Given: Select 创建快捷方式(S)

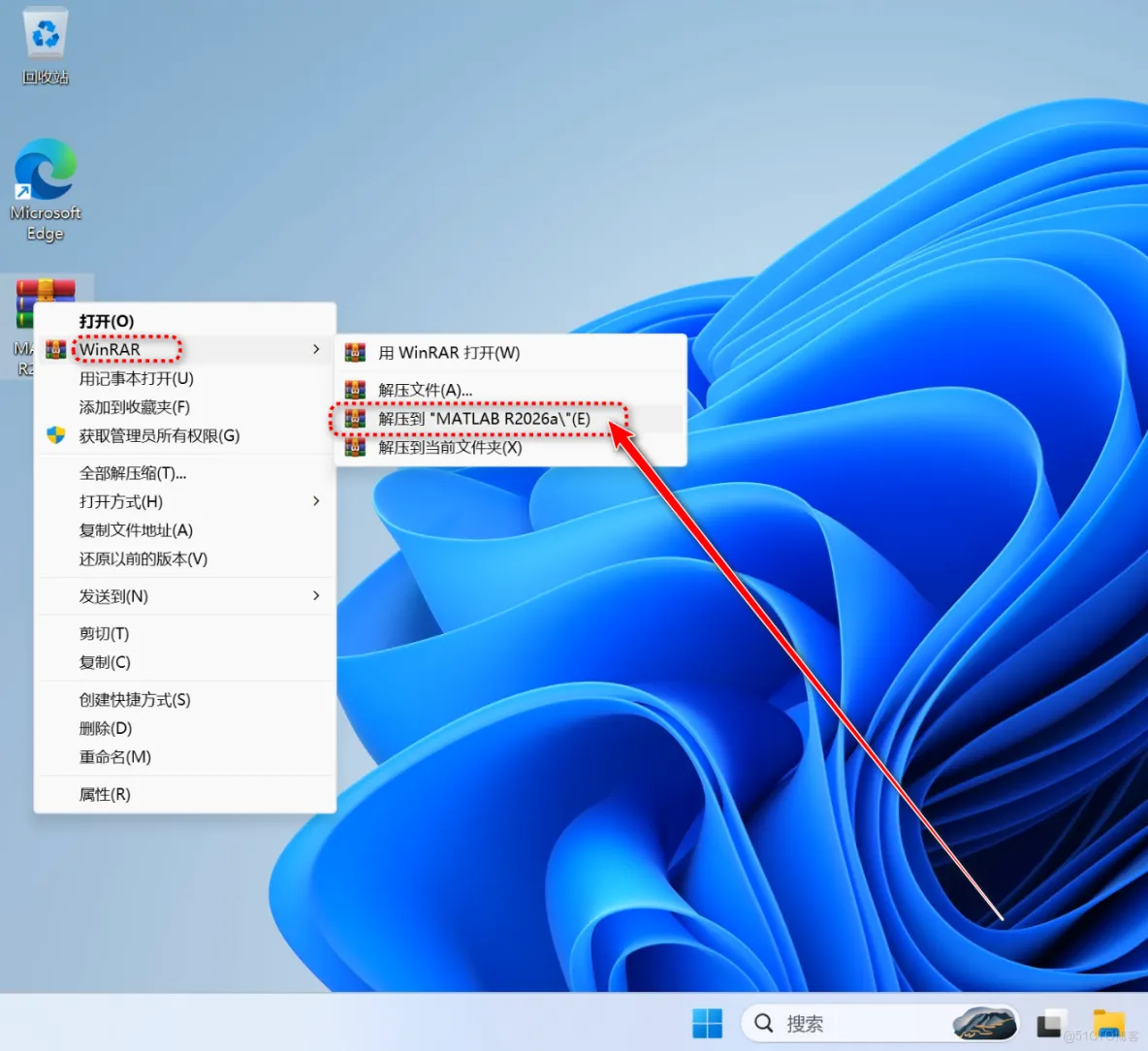Looking at the screenshot, I should [185, 699].
